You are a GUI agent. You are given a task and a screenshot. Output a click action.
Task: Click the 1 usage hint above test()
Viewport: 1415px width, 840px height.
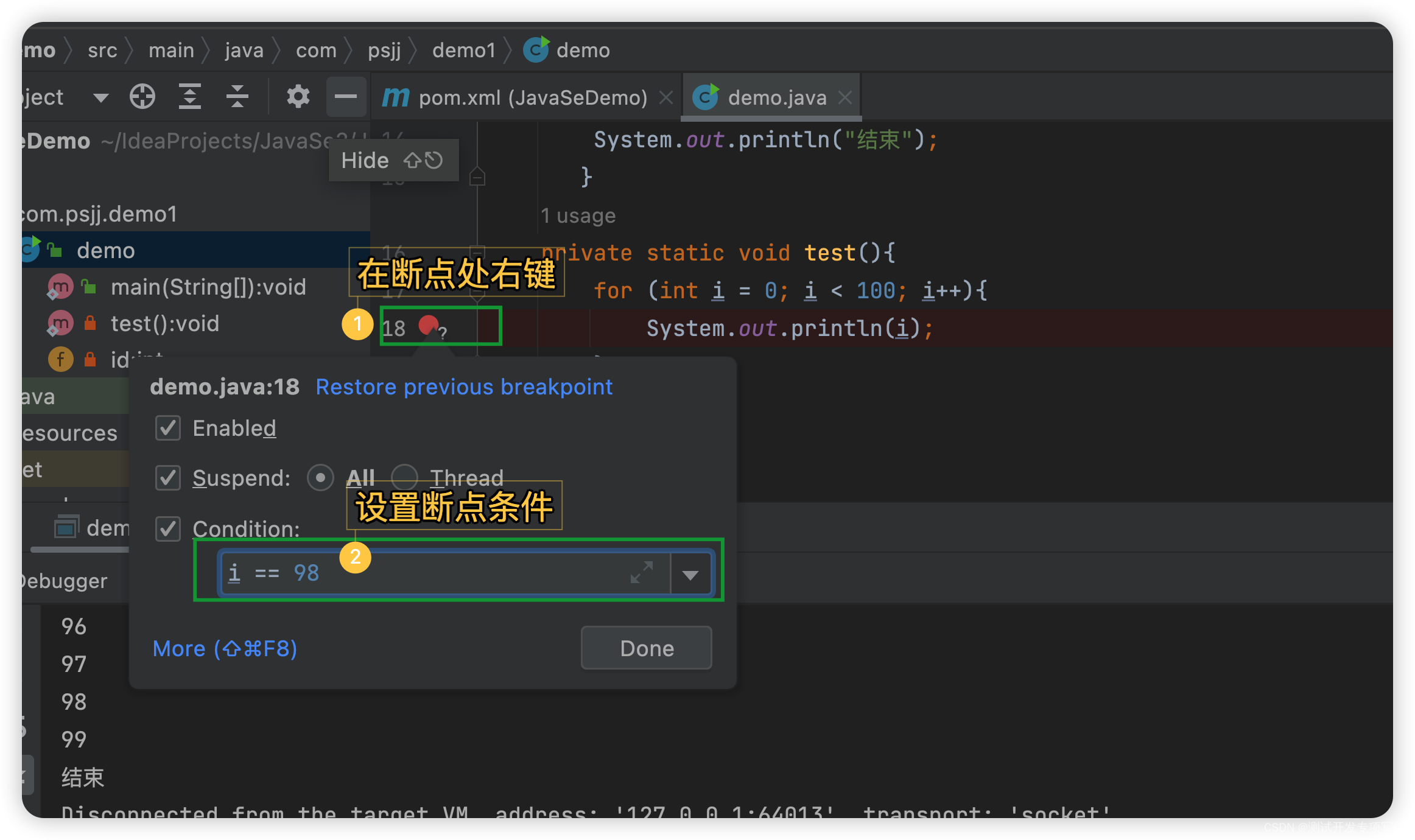578,215
